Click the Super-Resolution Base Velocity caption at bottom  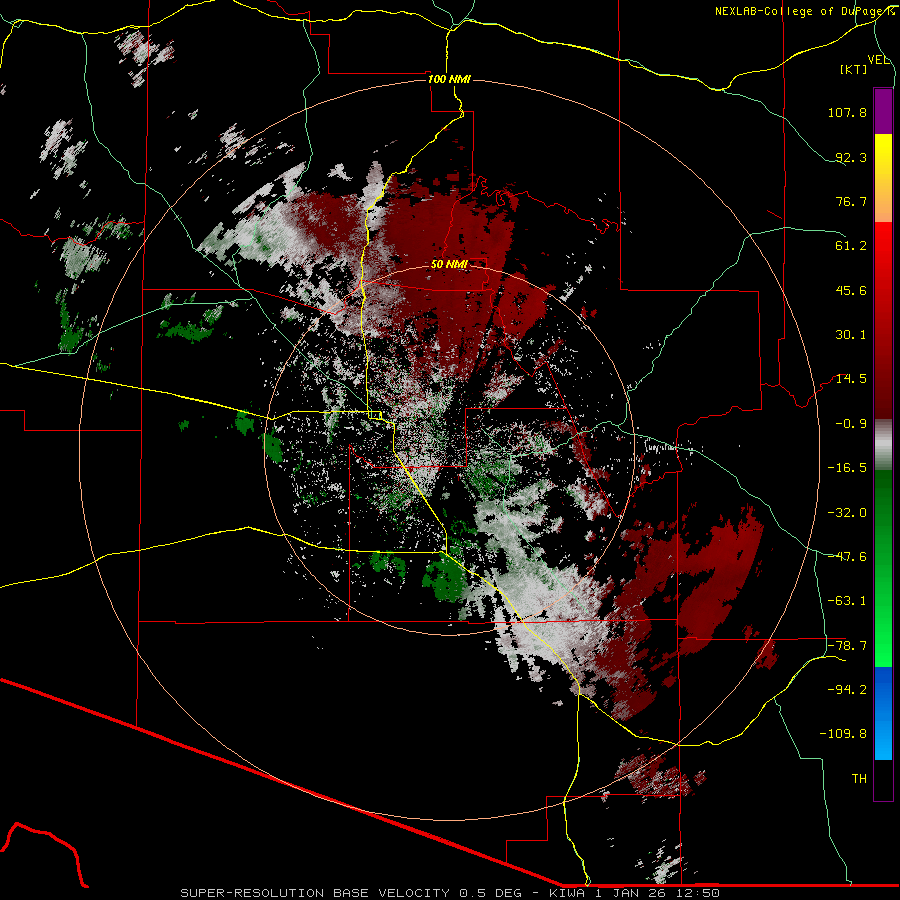click(x=449, y=893)
